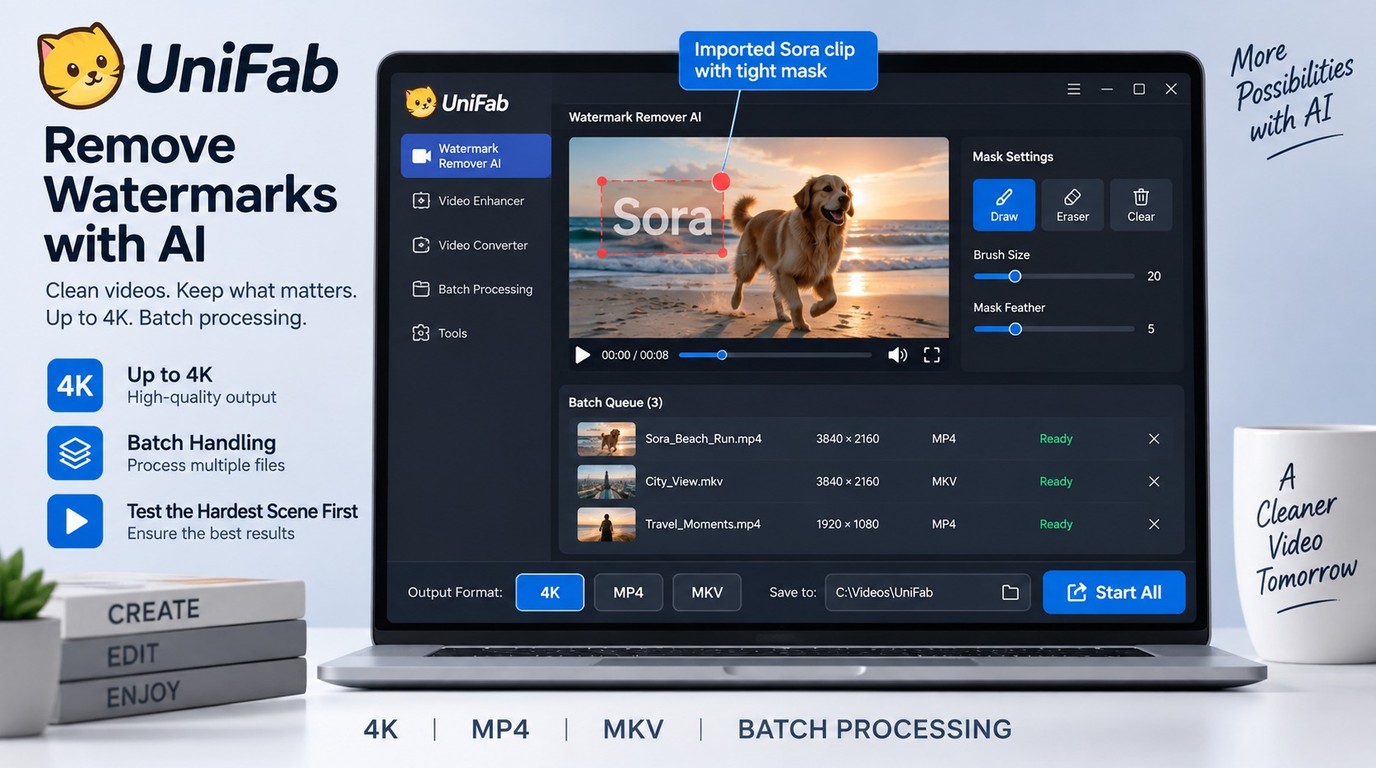Viewport: 1376px width, 768px height.
Task: Click the Save to path field
Action: click(x=928, y=592)
